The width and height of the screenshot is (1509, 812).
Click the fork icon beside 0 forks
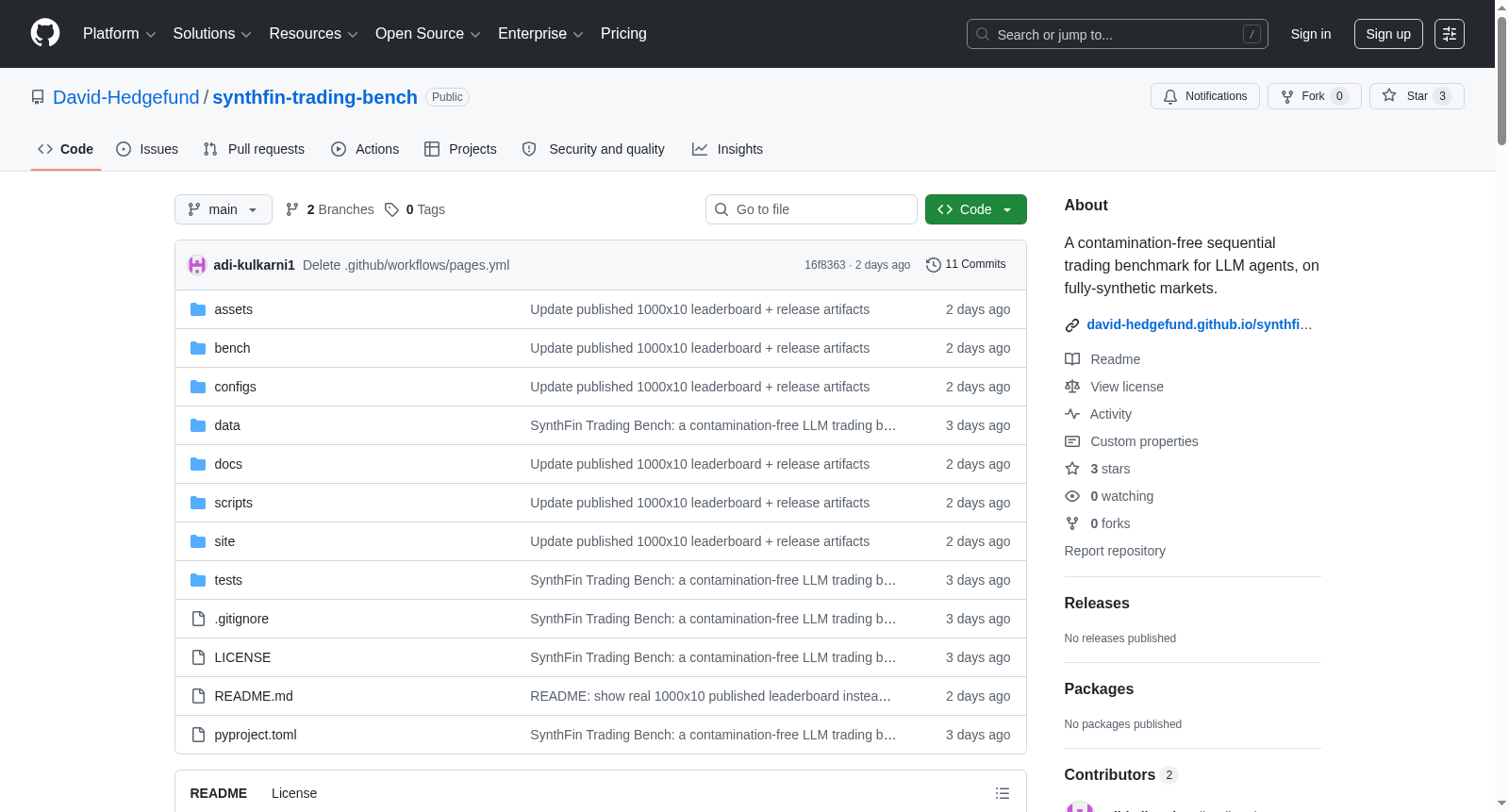[1072, 523]
